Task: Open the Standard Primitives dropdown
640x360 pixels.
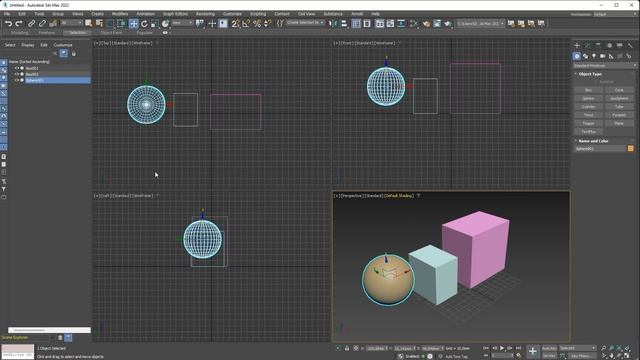Action: coord(604,65)
